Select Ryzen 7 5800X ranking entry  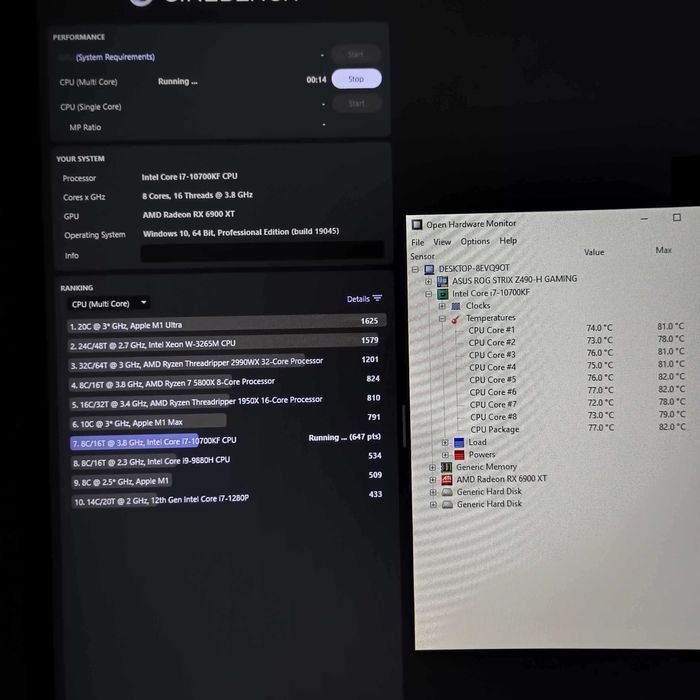[227, 382]
